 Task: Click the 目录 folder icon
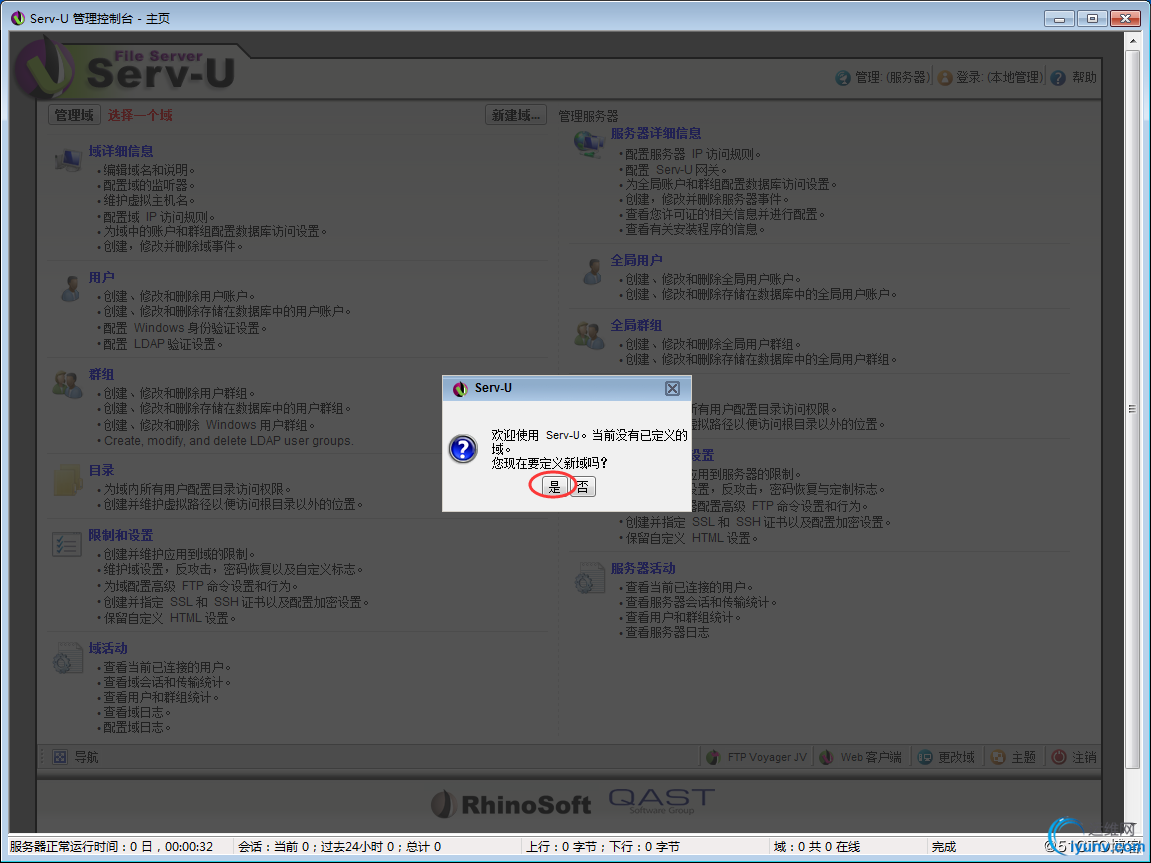pyautogui.click(x=68, y=481)
